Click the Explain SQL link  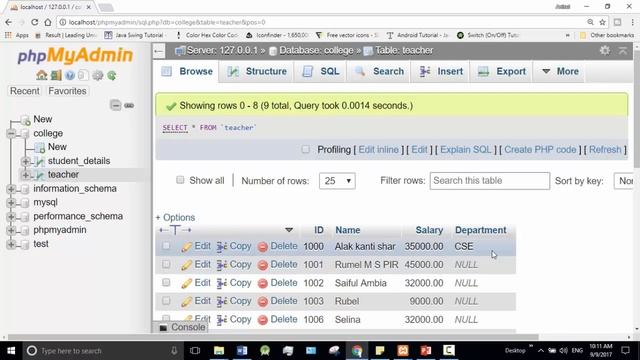click(x=466, y=149)
